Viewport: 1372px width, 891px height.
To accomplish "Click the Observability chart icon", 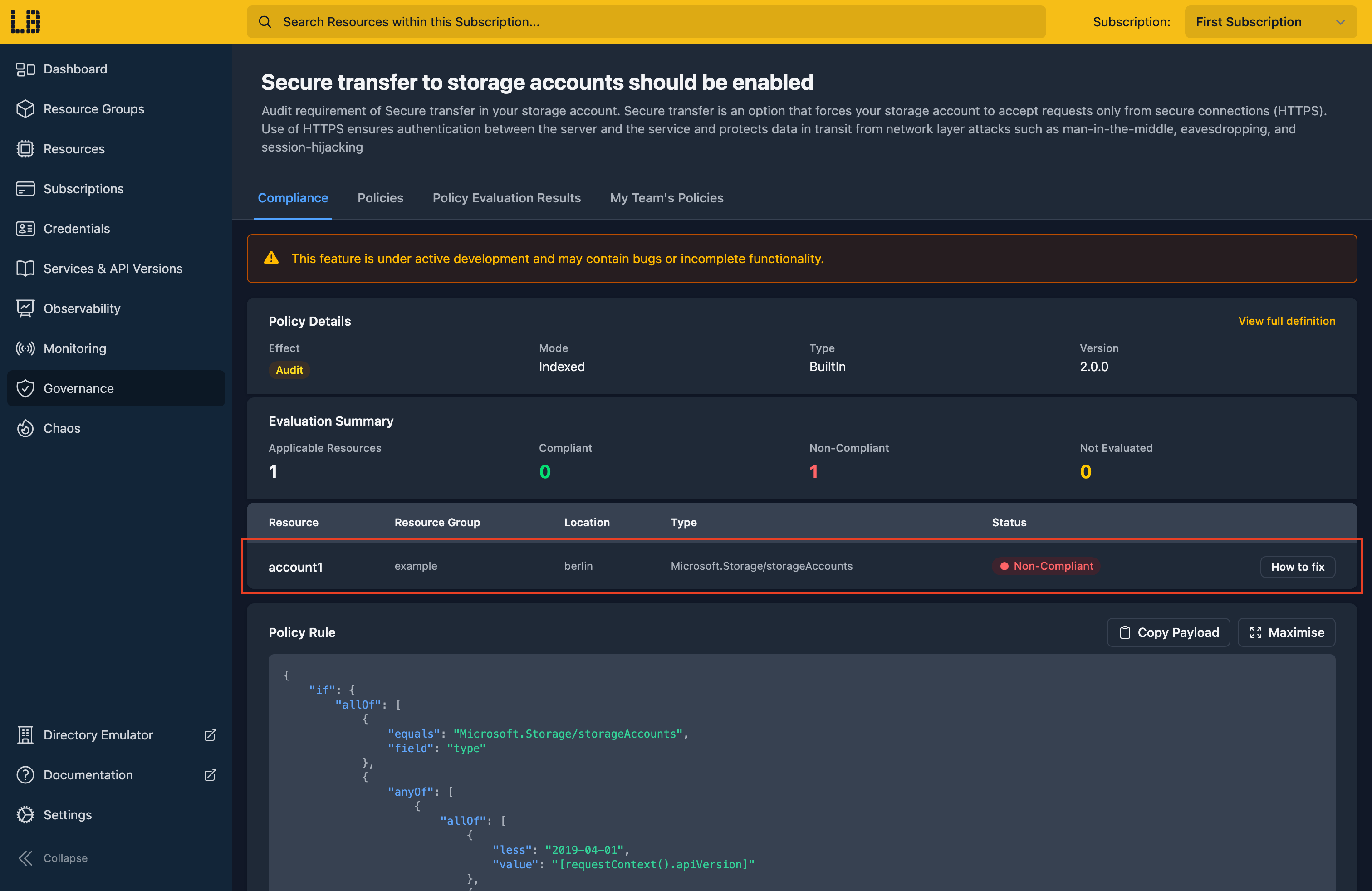I will point(25,308).
